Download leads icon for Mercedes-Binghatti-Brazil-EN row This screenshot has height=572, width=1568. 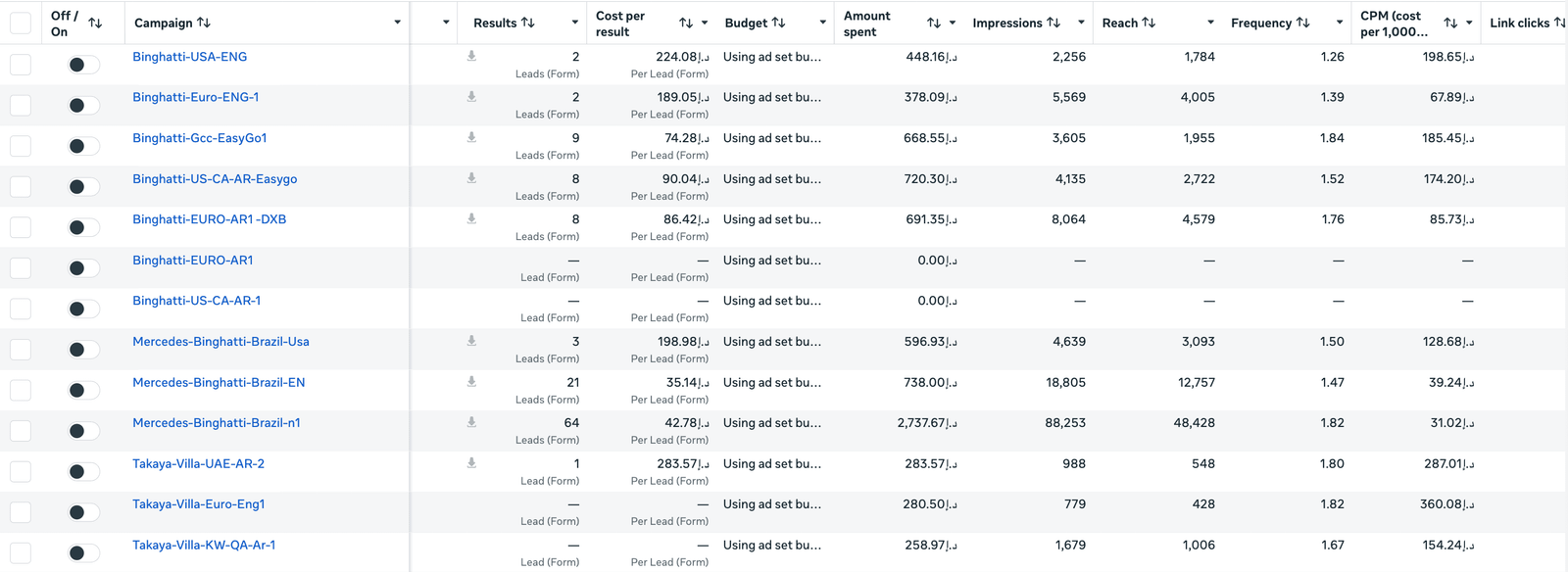pos(471,382)
